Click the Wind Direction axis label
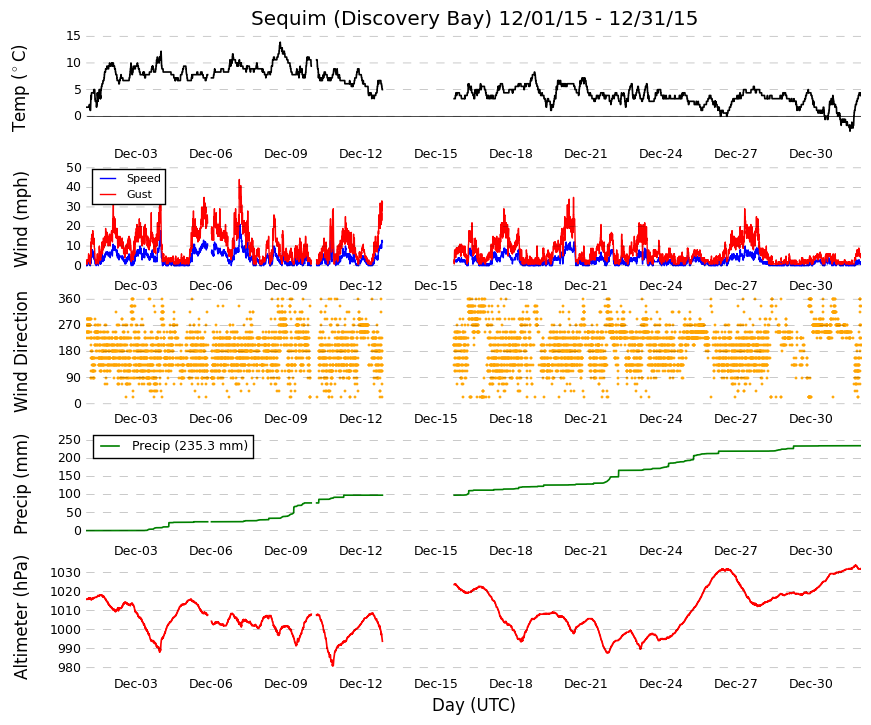The image size is (871, 725). (x=21, y=352)
